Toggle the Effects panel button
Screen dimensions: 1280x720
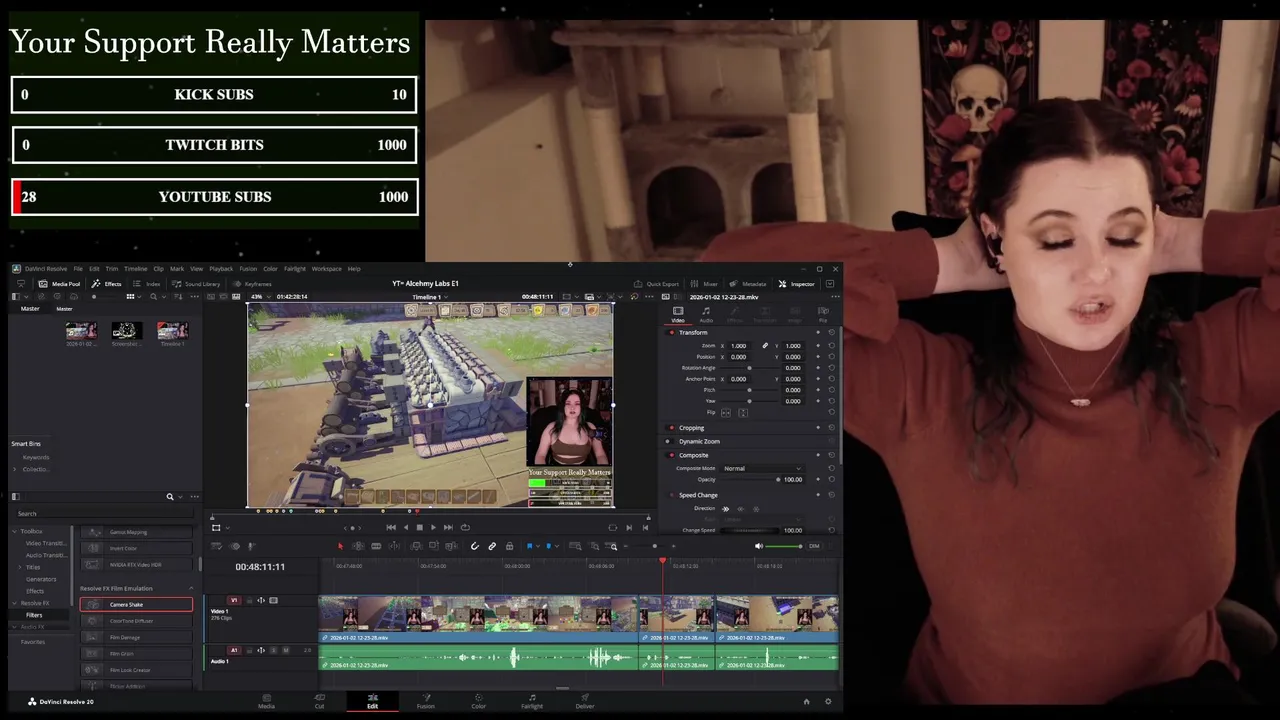(x=106, y=284)
